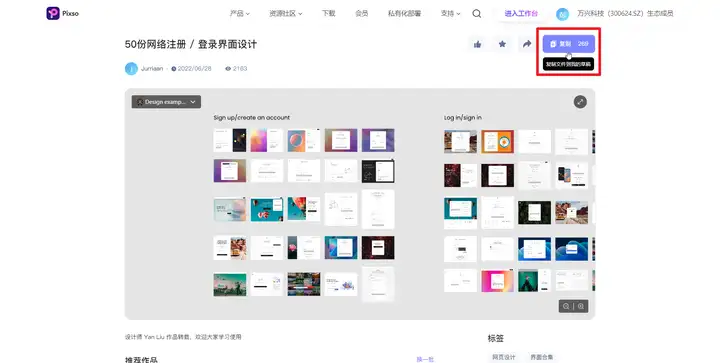This screenshot has height=363, width=720.
Task: Click first login thumbnail under Log in heading
Action: (461, 141)
